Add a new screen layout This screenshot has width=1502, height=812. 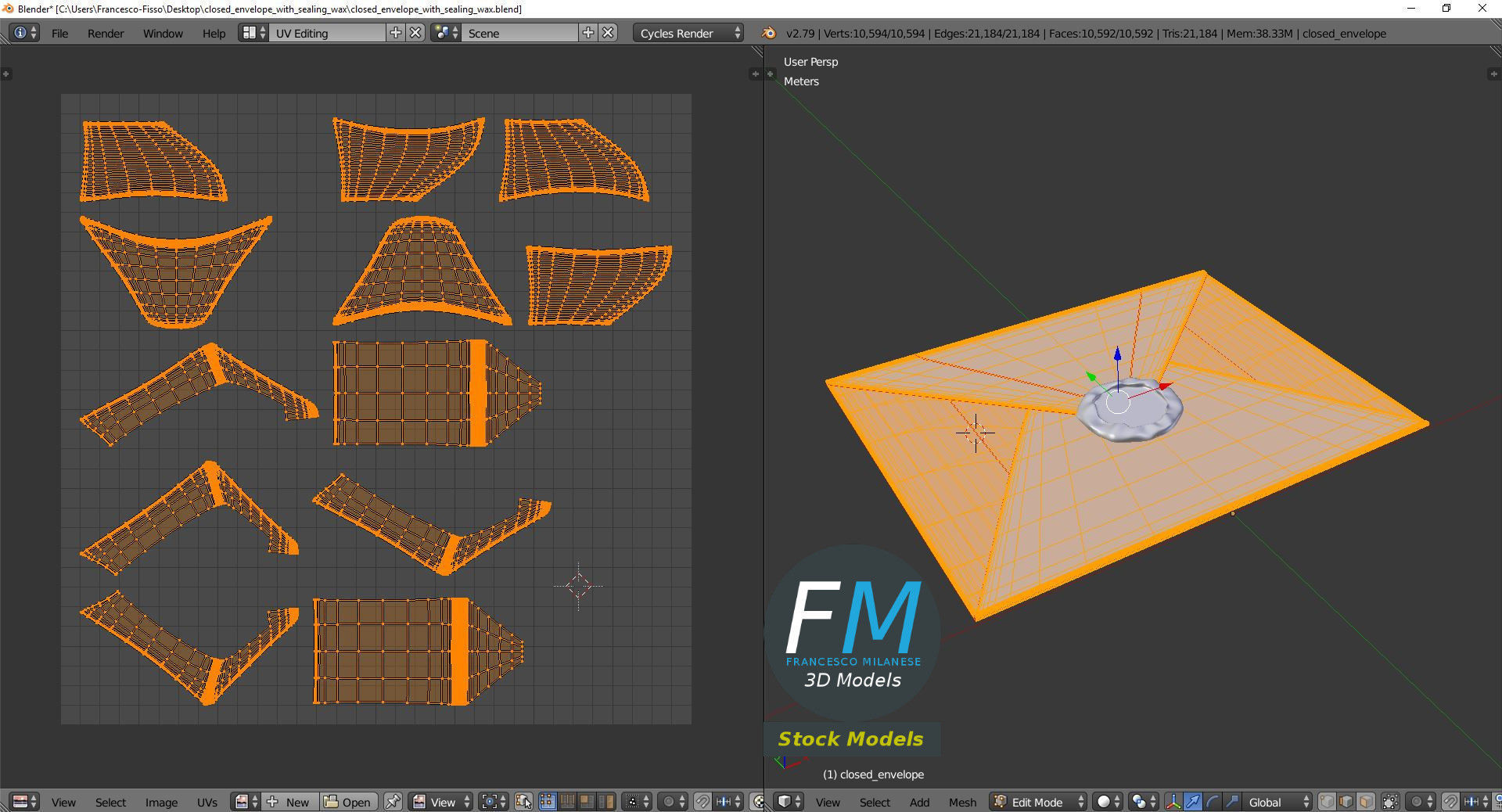396,33
